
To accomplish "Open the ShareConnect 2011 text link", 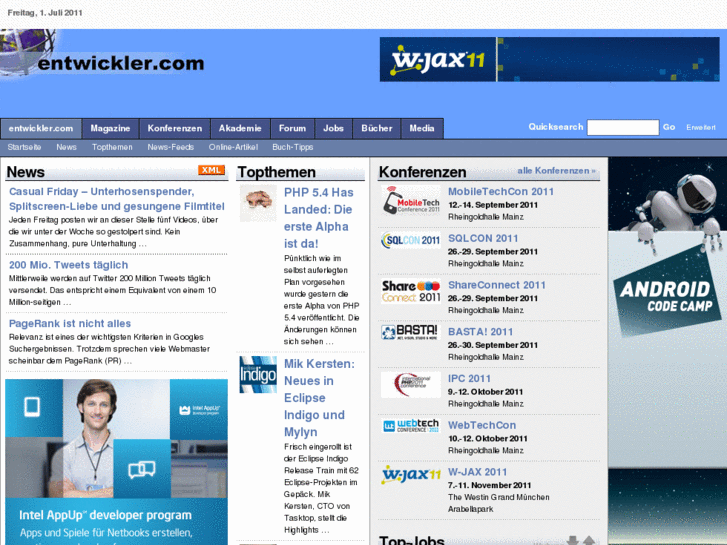I will (x=497, y=285).
